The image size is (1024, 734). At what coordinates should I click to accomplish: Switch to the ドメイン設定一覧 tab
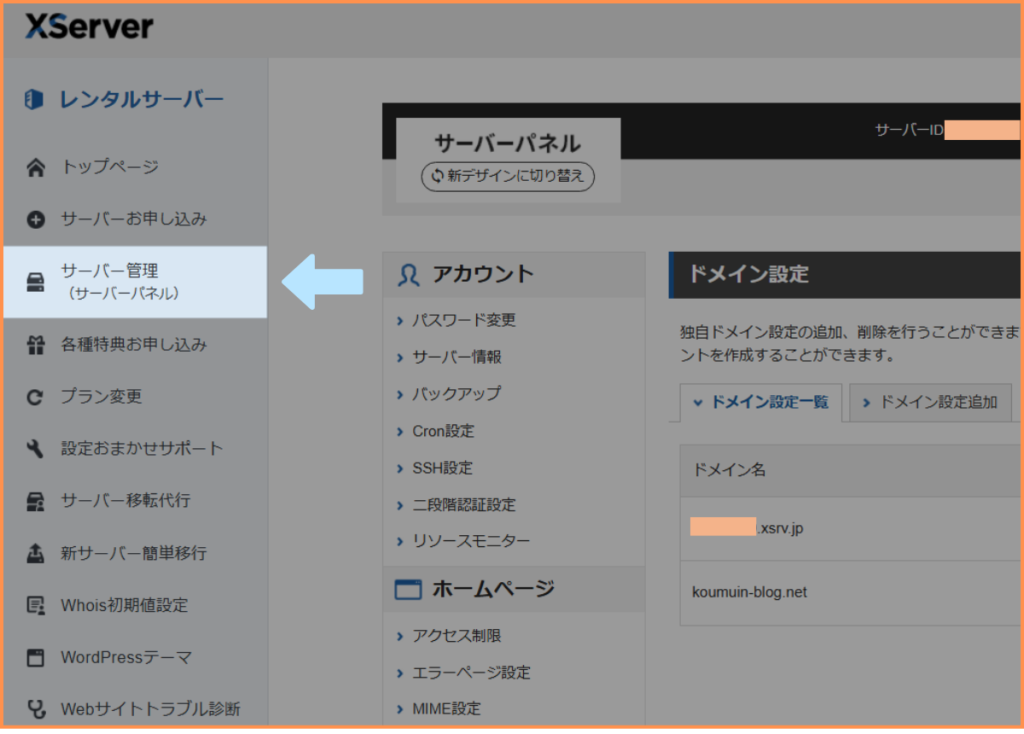(x=761, y=402)
